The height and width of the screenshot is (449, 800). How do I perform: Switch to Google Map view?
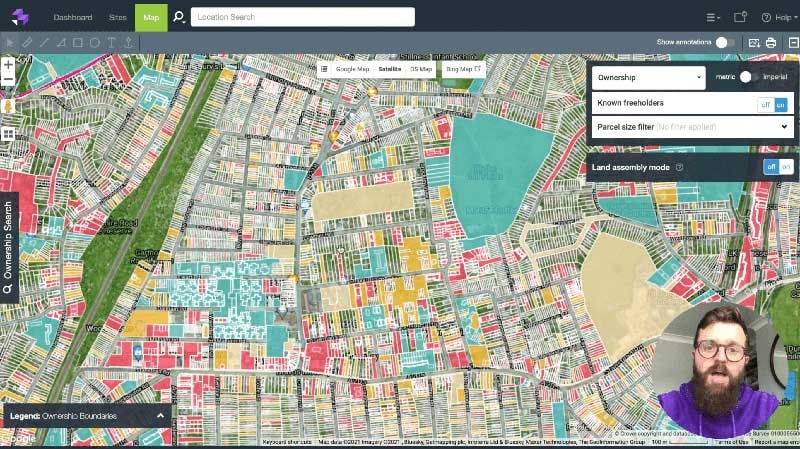tap(352, 69)
